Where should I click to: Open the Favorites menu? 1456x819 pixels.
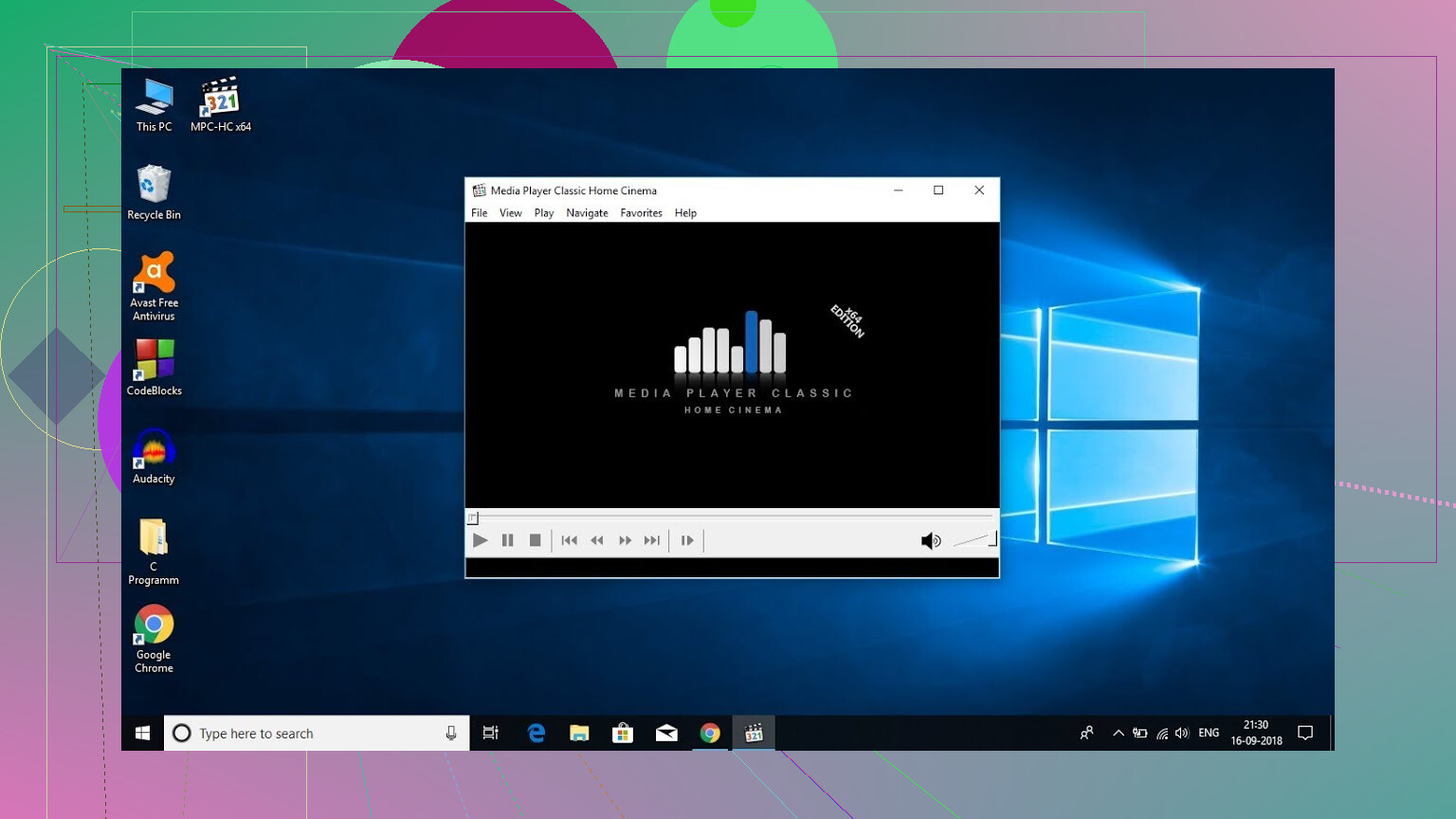tap(641, 213)
